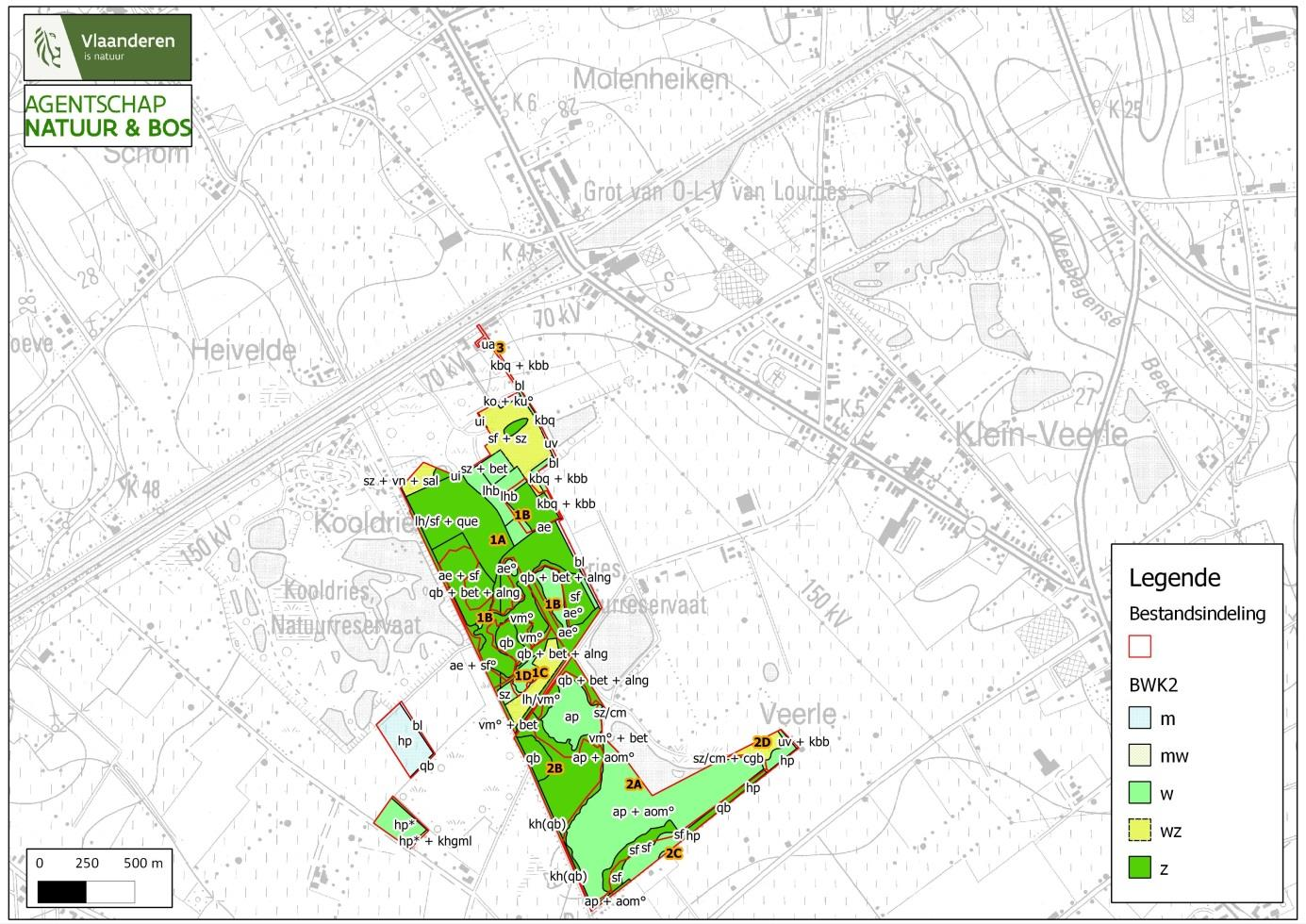Image resolution: width=1306 pixels, height=924 pixels.
Task: Click the '250' scale label
Action: tap(87, 863)
